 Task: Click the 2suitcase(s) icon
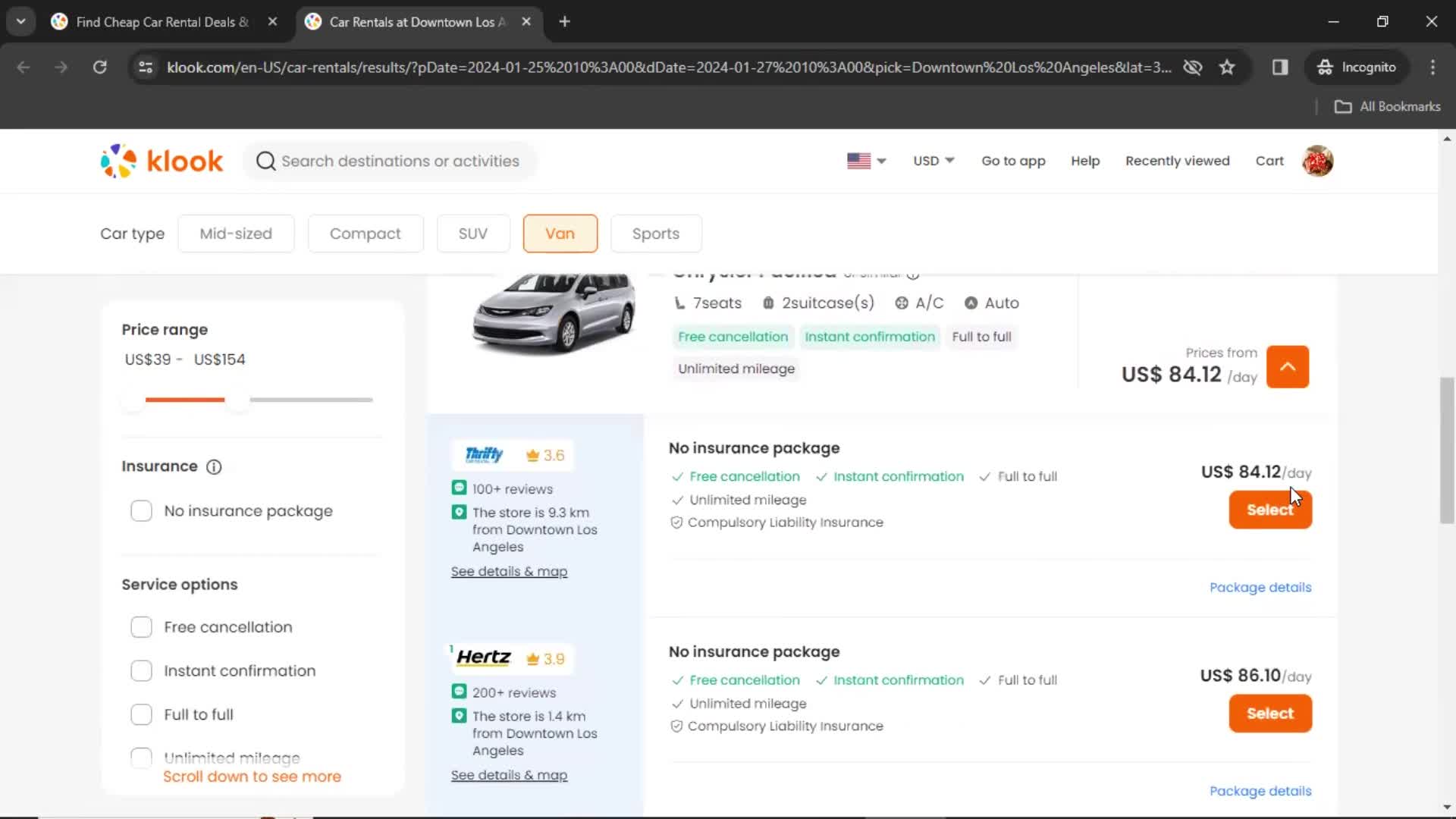pyautogui.click(x=768, y=303)
